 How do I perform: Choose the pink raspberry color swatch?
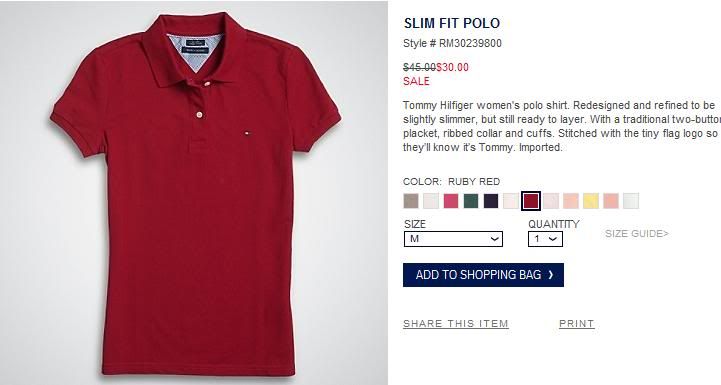click(451, 201)
